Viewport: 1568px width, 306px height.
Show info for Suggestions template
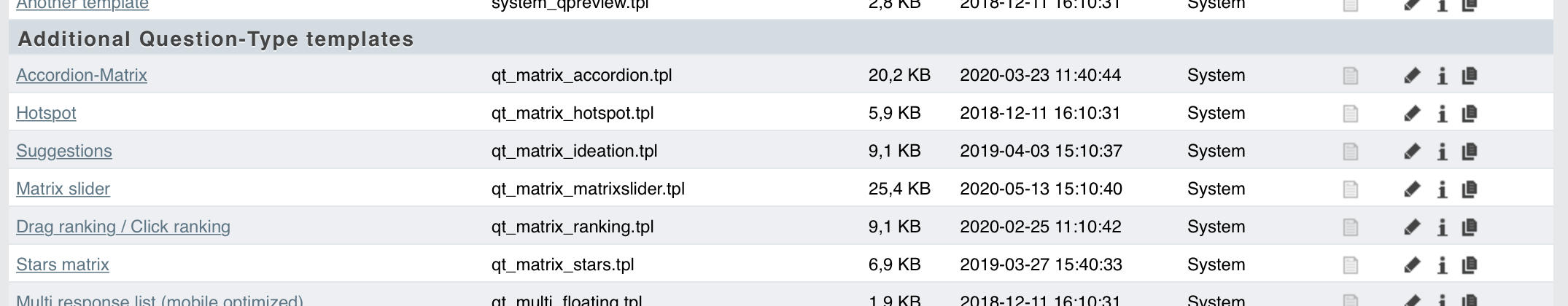pos(1442,152)
